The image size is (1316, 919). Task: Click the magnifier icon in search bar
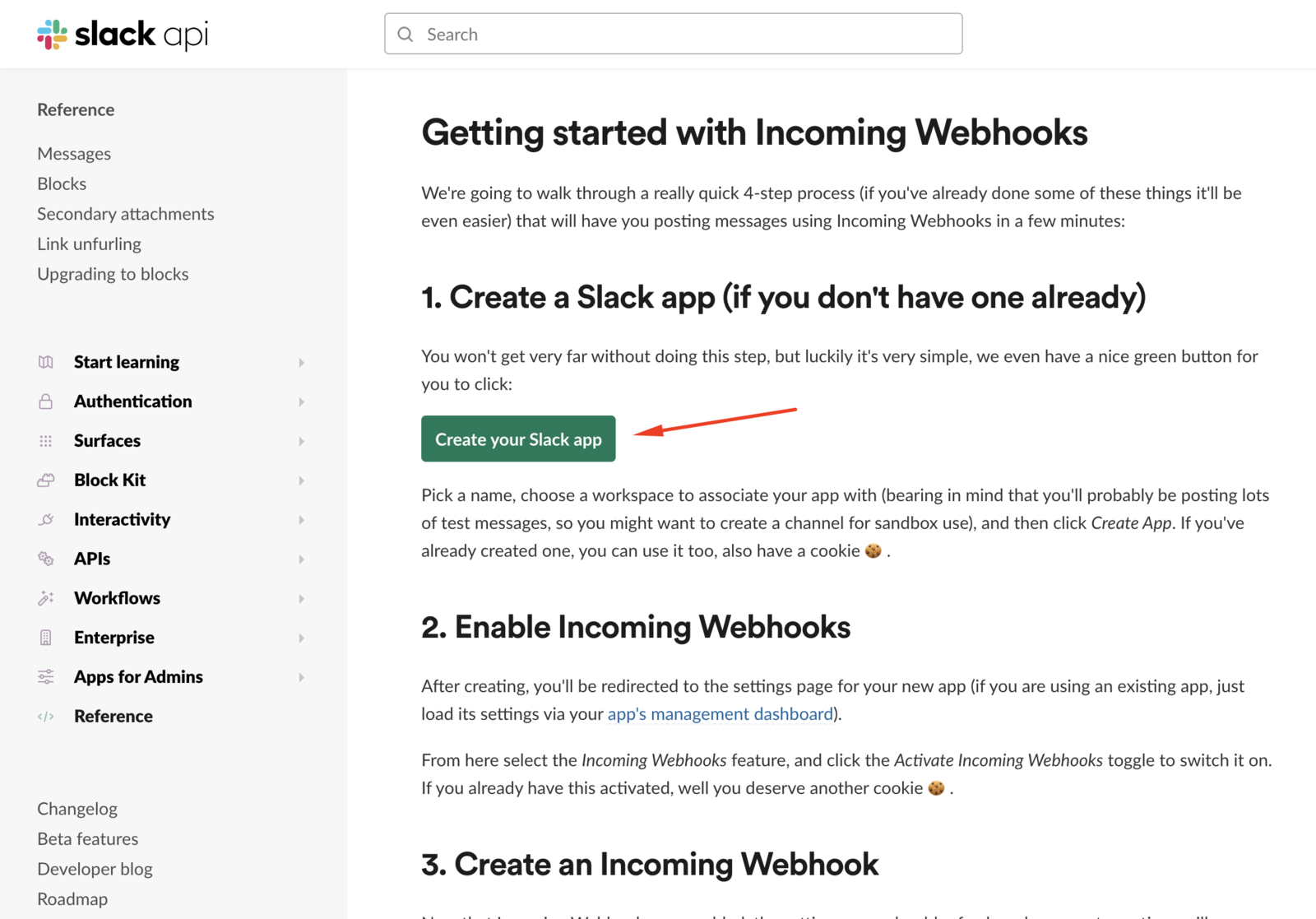(405, 35)
